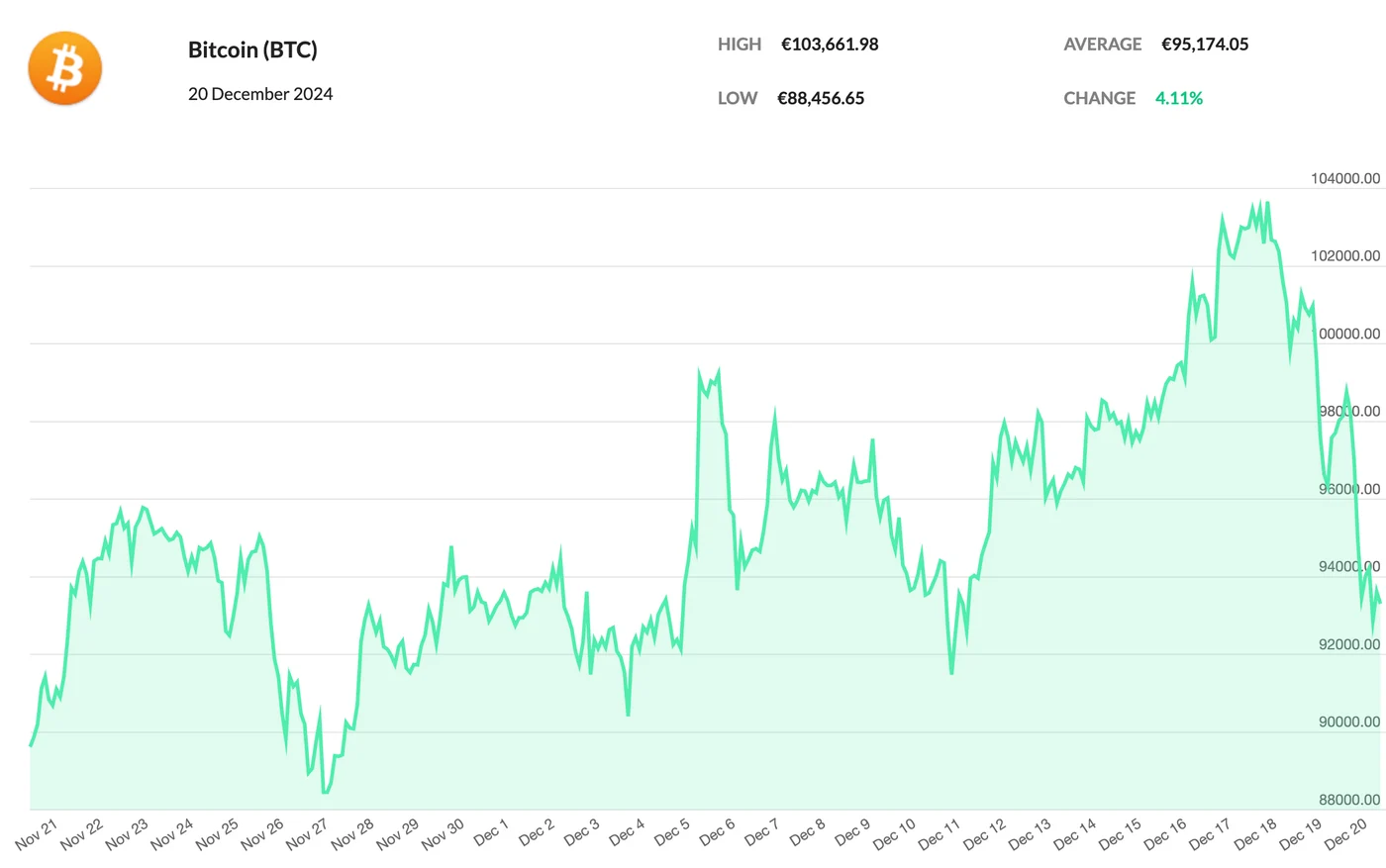1386x868 pixels.
Task: Click the high value €103,661.98
Action: 830,45
